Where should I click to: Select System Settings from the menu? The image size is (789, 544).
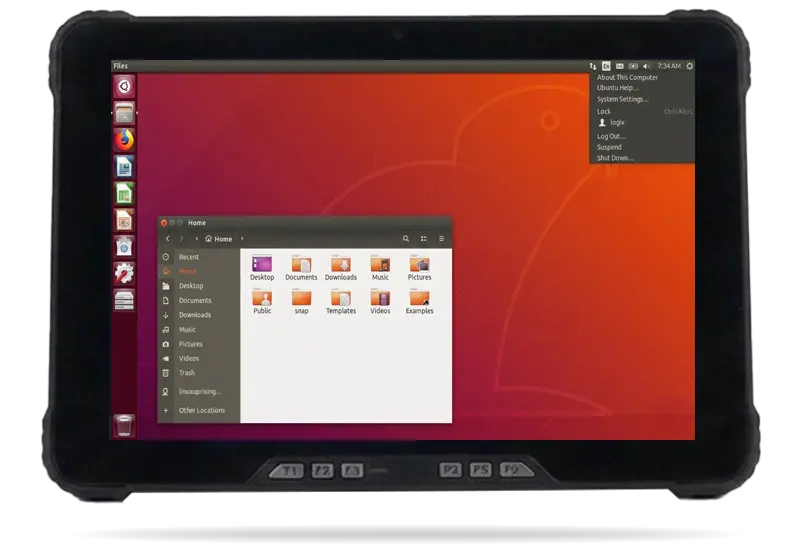pos(622,99)
